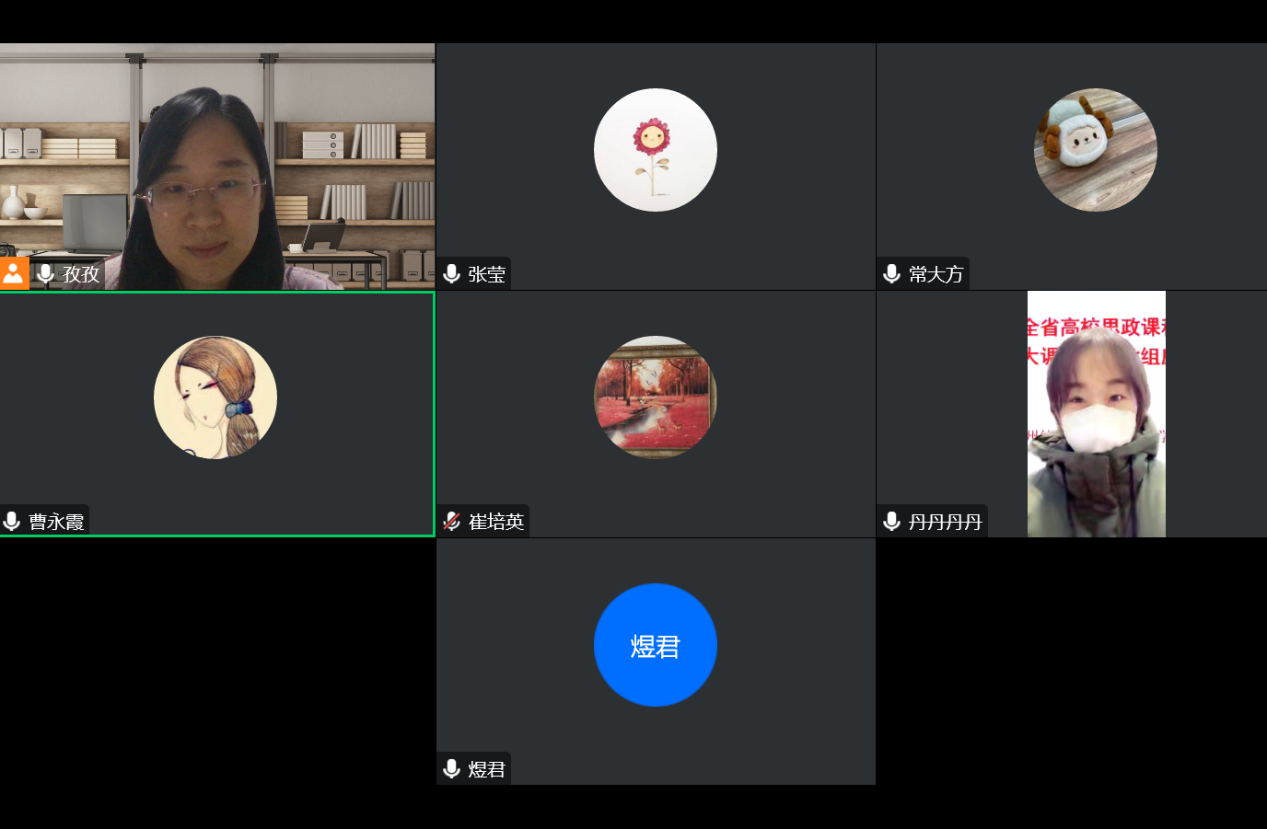Click 张莹's microphone icon
This screenshot has height=829, width=1267.
(x=452, y=274)
